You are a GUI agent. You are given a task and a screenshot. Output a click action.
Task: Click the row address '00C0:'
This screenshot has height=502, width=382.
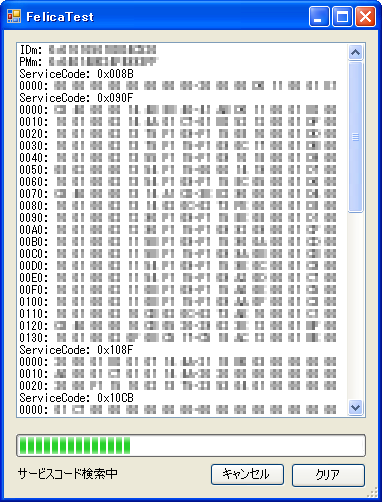(34, 254)
